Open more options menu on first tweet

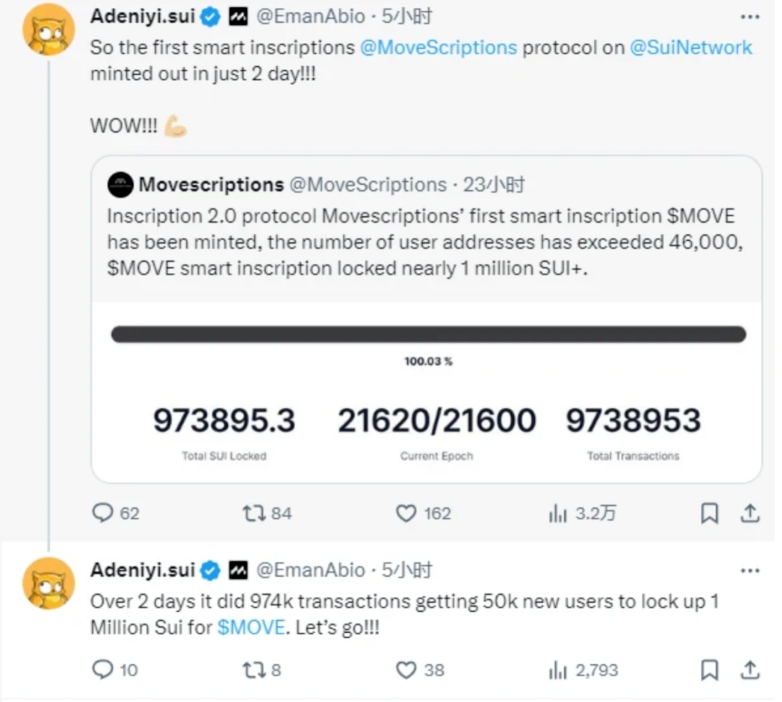[750, 17]
